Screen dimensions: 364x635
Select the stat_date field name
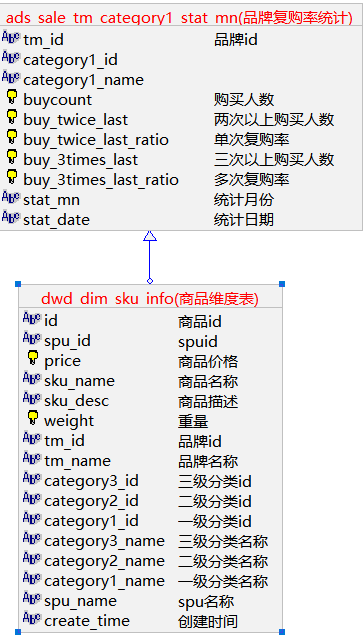[56, 219]
